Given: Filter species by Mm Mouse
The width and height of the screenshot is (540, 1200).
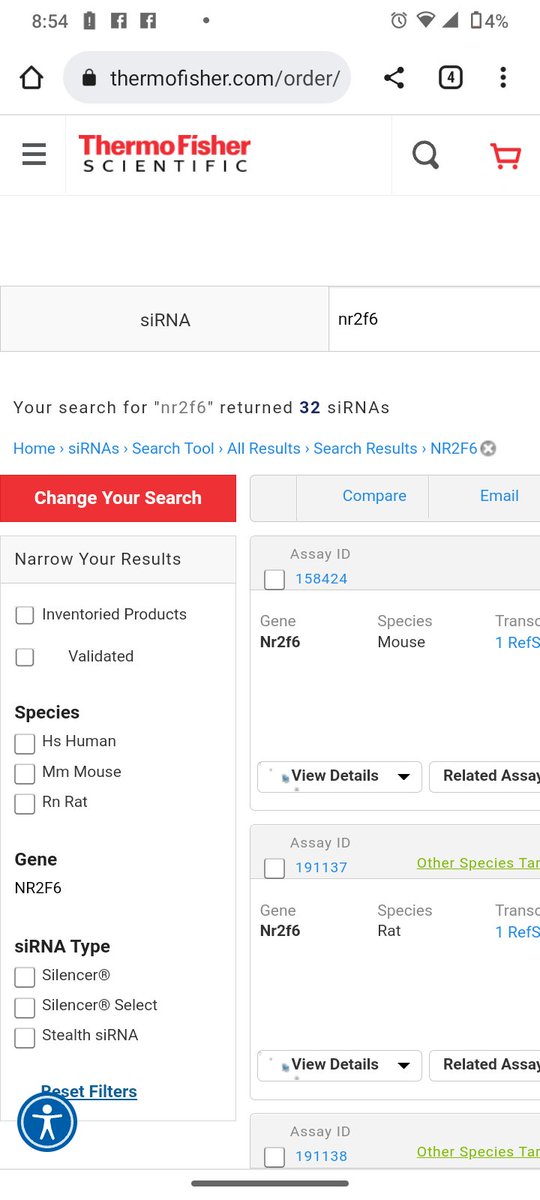Looking at the screenshot, I should tap(25, 773).
